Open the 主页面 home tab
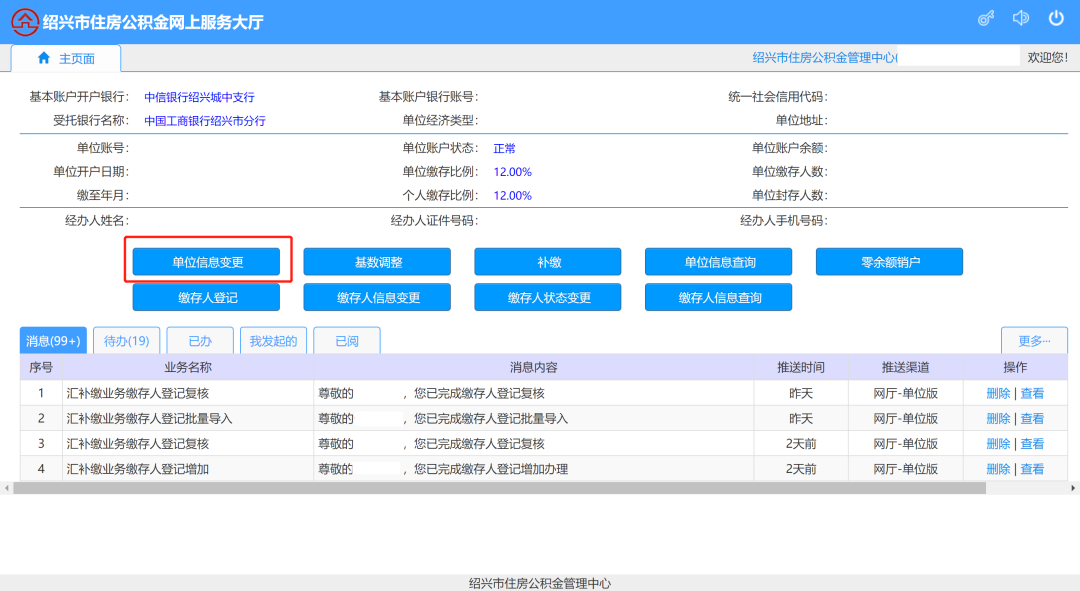 [66, 58]
